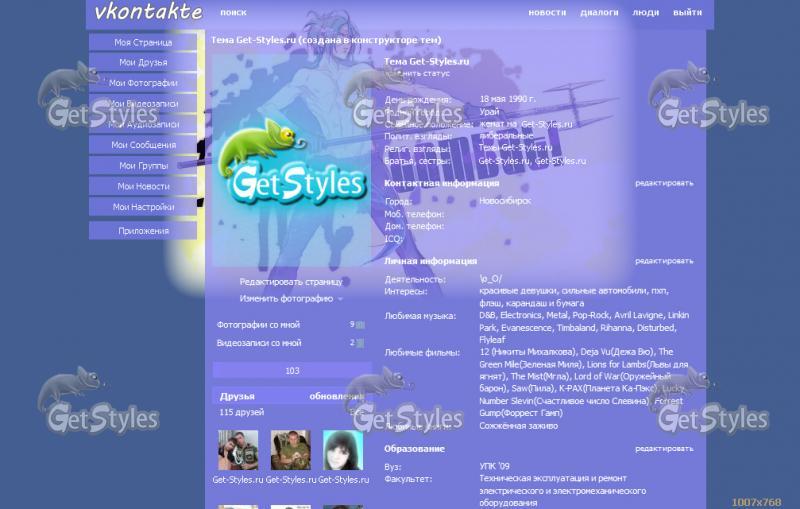The width and height of the screenshot is (800, 509).
Task: Click birthday date 18 мая 1990 г.
Action: pyautogui.click(x=508, y=99)
